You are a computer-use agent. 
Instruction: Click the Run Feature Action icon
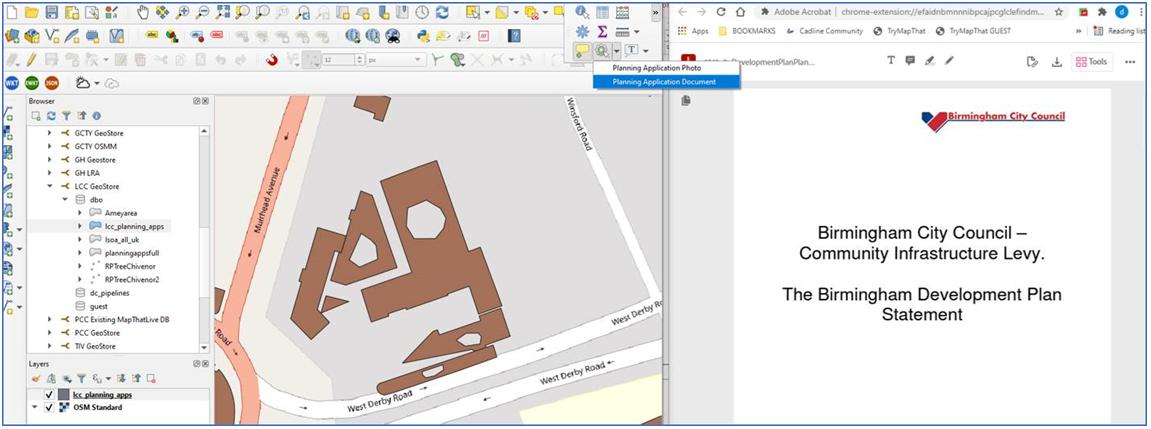602,51
